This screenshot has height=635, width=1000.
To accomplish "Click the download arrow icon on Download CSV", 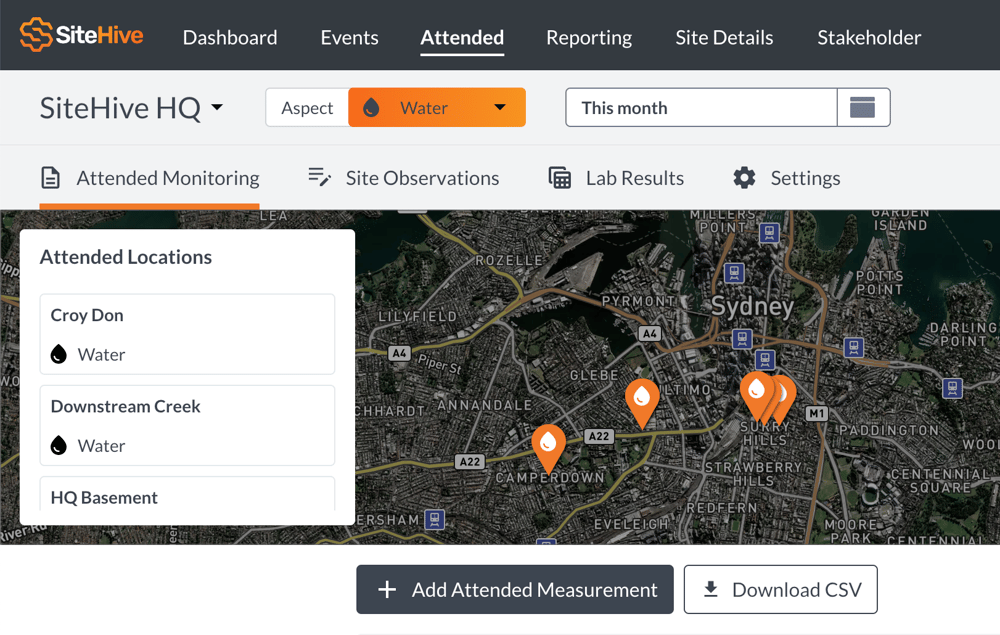I will coord(710,589).
